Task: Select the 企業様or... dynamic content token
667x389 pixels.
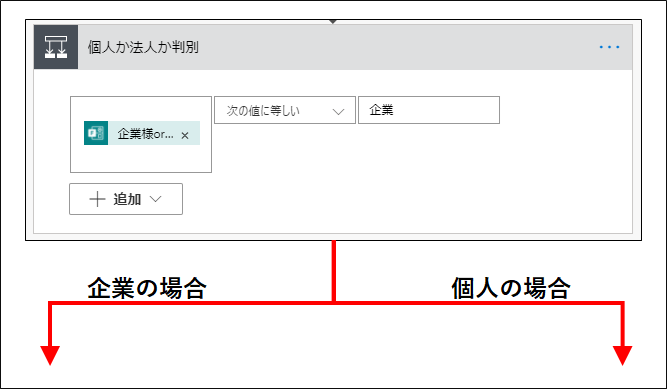Action: [142, 133]
